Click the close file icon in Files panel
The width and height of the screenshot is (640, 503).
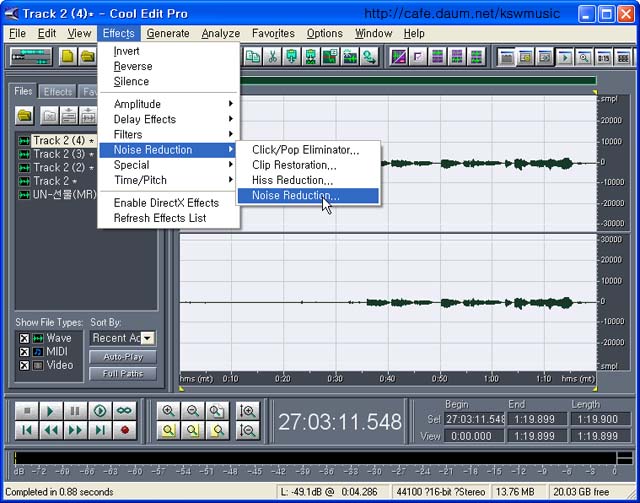(49, 116)
